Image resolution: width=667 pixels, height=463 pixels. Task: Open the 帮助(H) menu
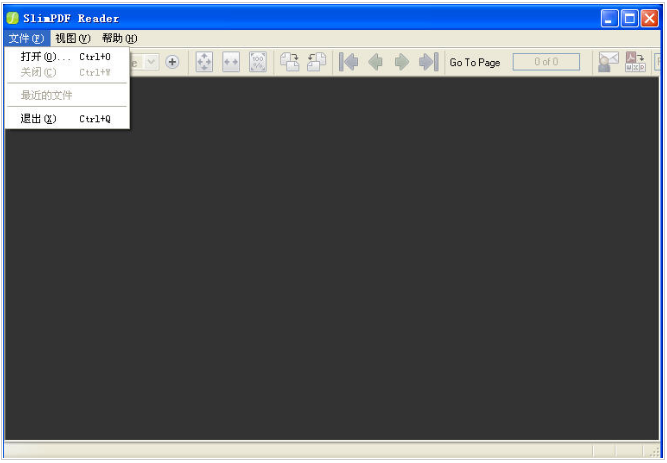120,38
